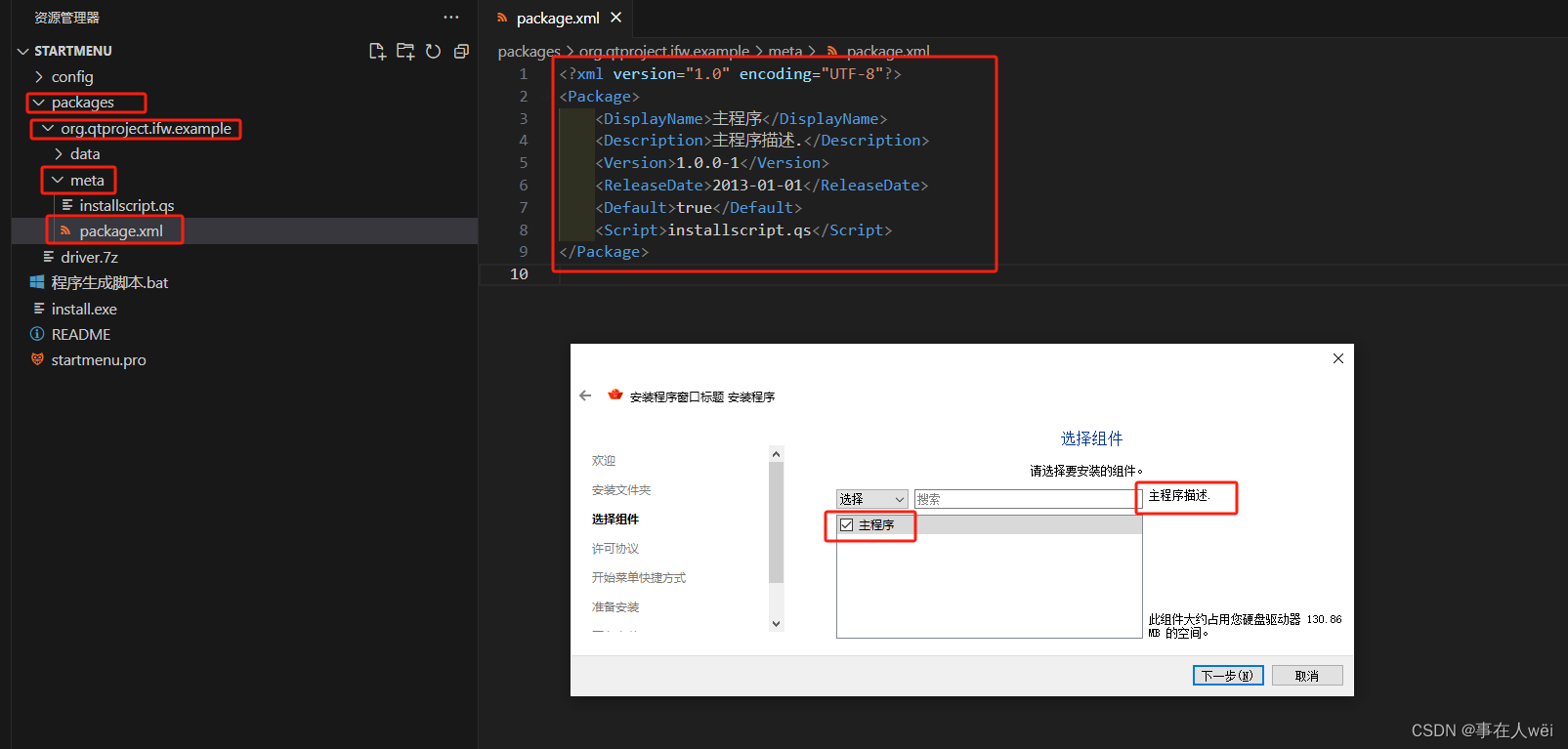The width and height of the screenshot is (1568, 749).
Task: Click the New Folder icon in explorer header
Action: click(x=404, y=51)
